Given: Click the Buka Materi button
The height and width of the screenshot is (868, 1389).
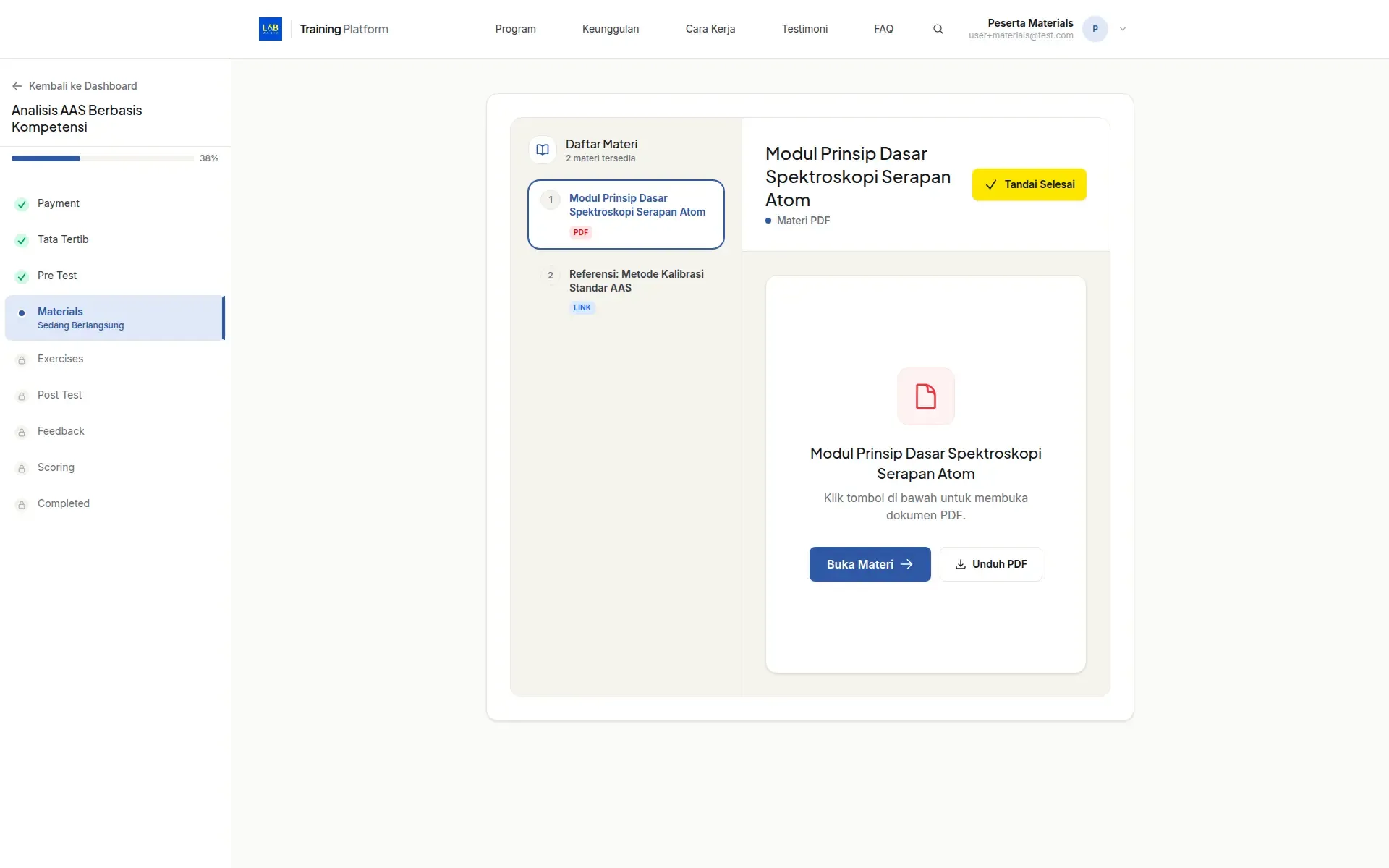Looking at the screenshot, I should tap(870, 564).
